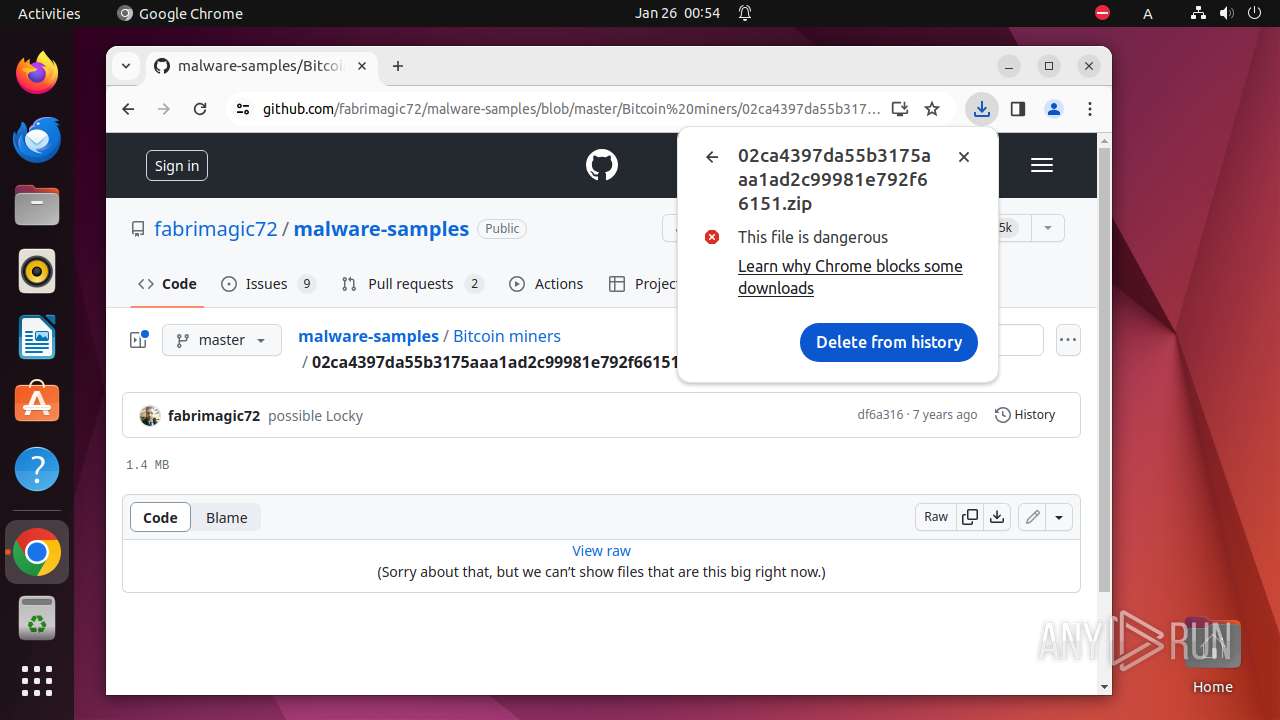This screenshot has height=720, width=1280.
Task: Open Chrome tab search dropdown
Action: 126,66
